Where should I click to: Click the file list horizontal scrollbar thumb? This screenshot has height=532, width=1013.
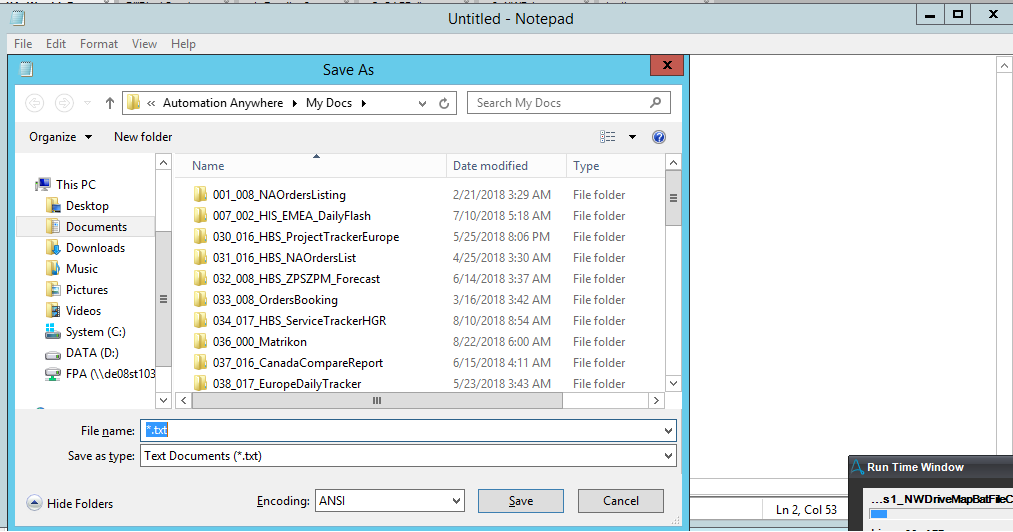377,401
